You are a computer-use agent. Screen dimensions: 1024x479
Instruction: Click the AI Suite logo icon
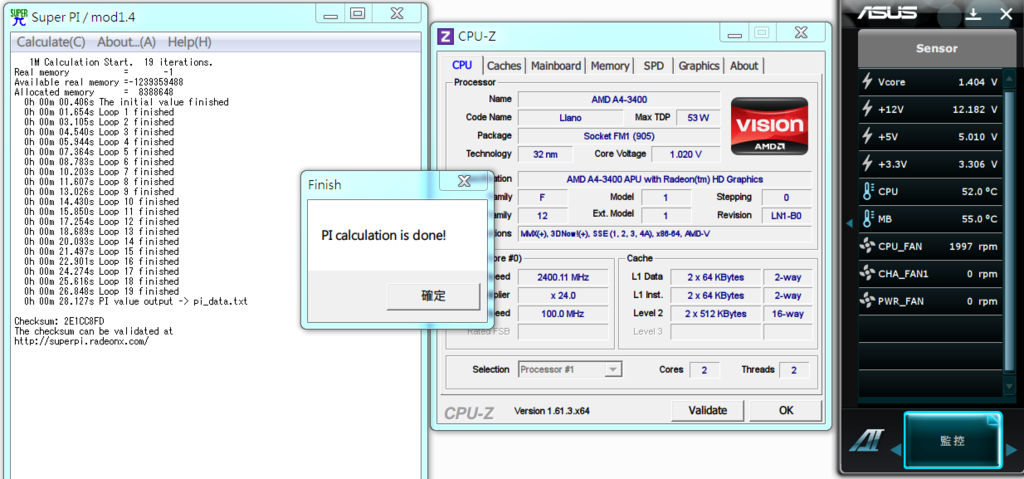[867, 440]
